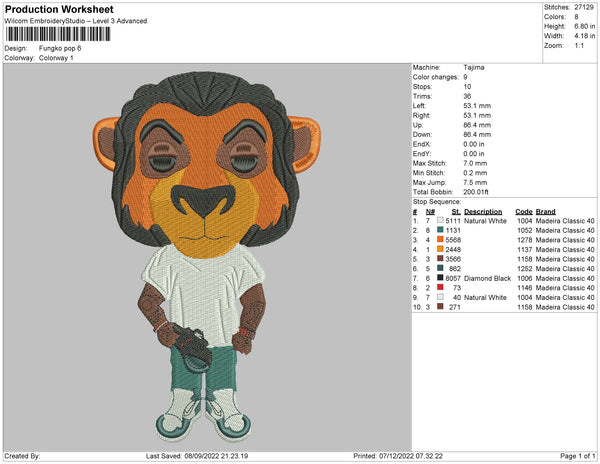Click the embroidered lion character design preview
Image resolution: width=600 pixels, height=464 pixels.
(206, 257)
